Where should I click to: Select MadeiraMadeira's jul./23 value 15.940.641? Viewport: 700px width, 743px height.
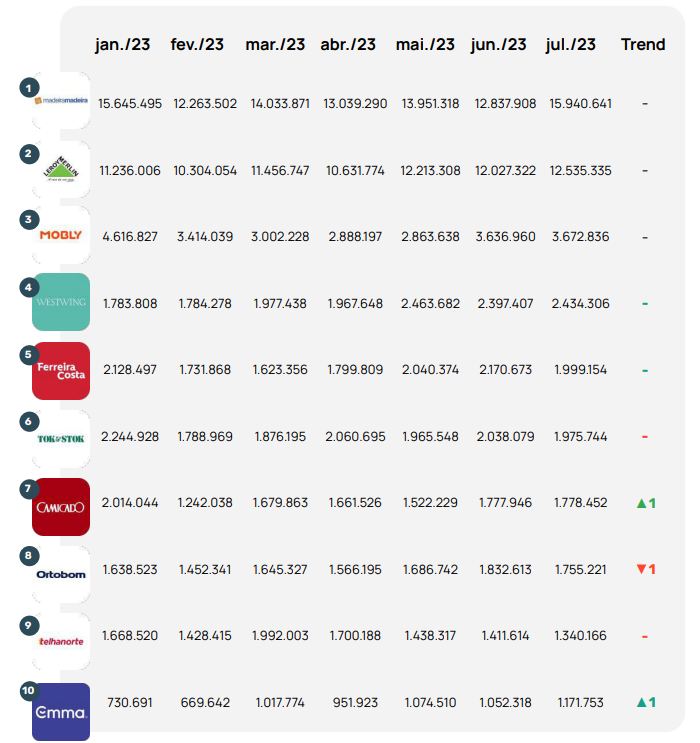[x=580, y=104]
